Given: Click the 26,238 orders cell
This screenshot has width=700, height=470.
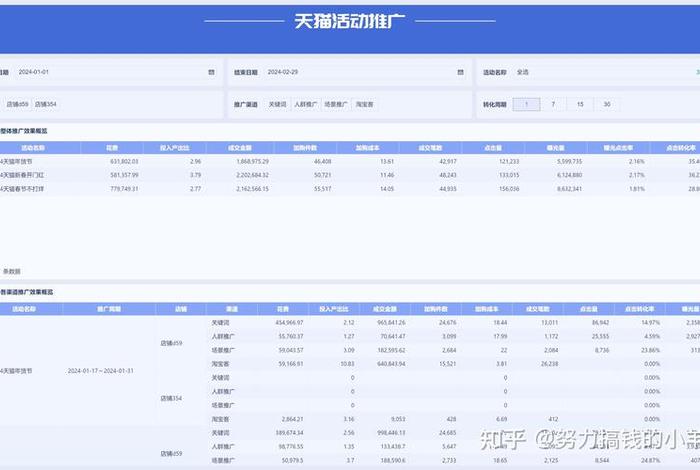Looking at the screenshot, I should [550, 364].
